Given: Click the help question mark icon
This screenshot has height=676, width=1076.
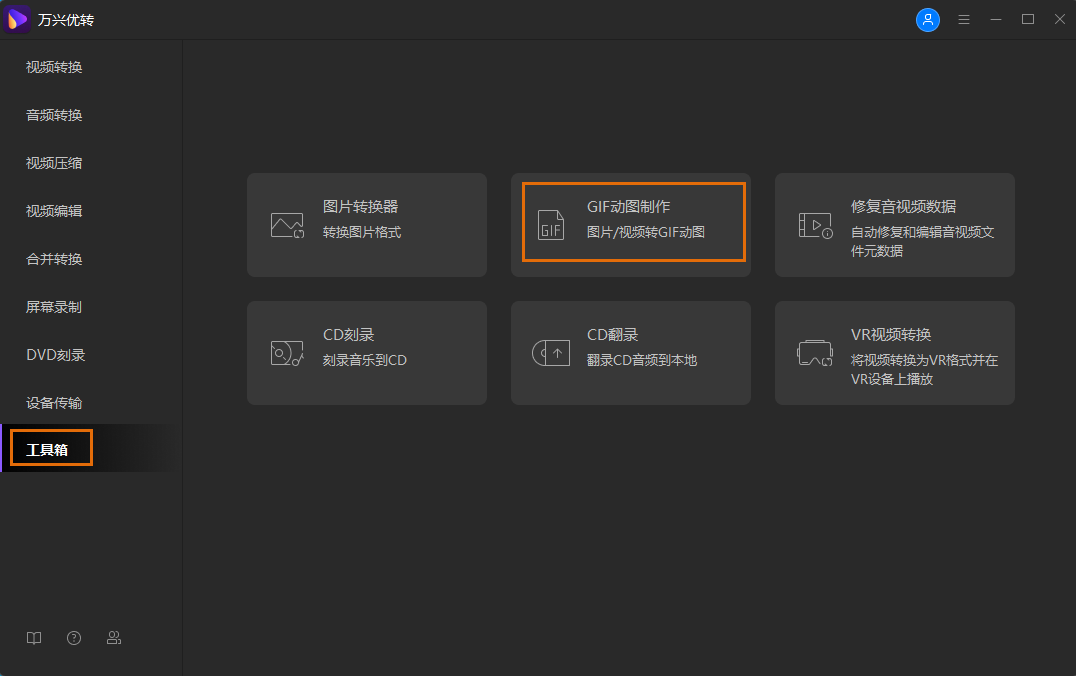Looking at the screenshot, I should pyautogui.click(x=73, y=637).
